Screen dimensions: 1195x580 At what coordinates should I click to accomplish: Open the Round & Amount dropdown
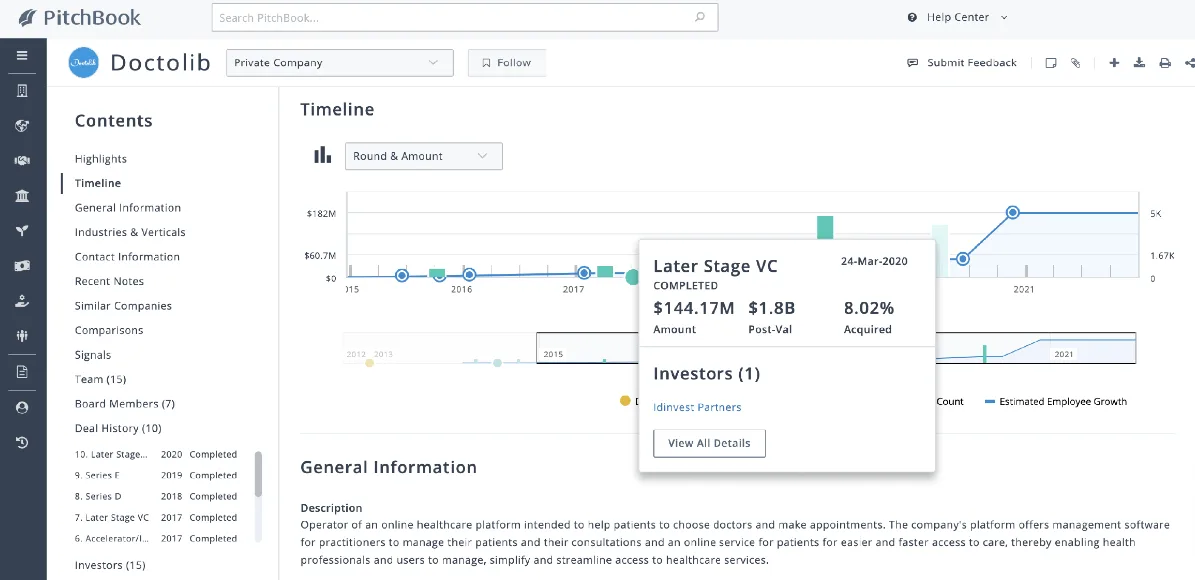point(424,155)
